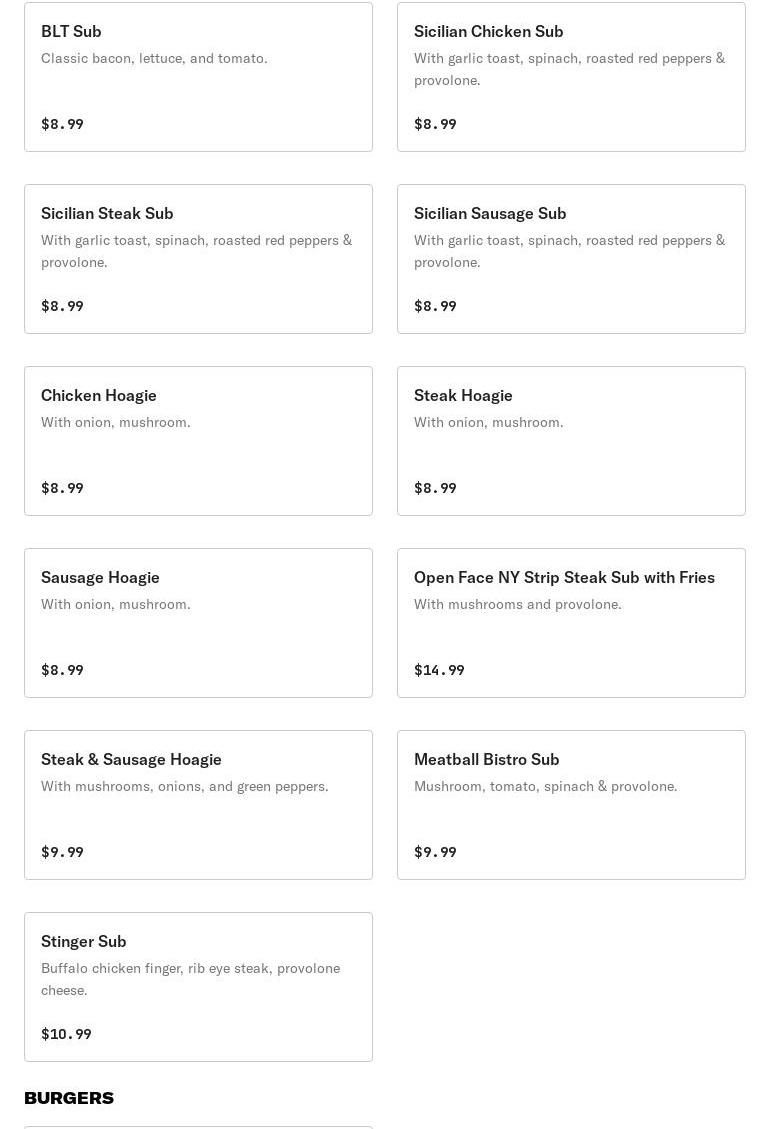Screen dimensions: 770x1129
Task: Open the Sicilian Sausage Sub item
Action: (571, 259)
